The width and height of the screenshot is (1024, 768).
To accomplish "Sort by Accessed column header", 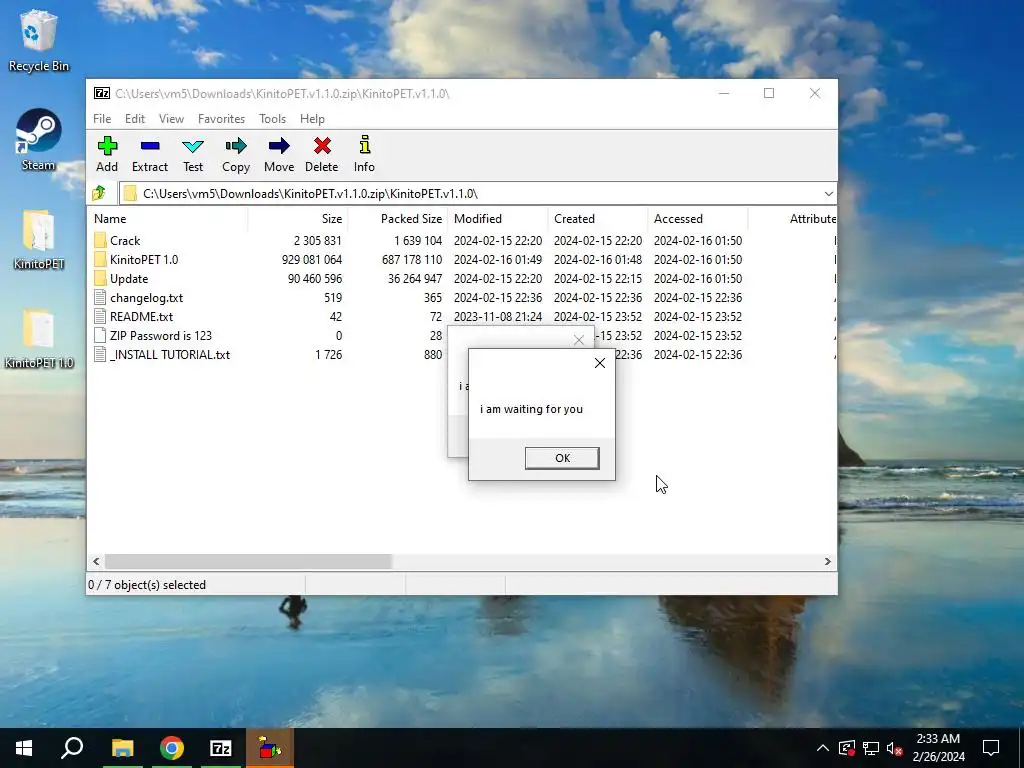I will click(697, 219).
